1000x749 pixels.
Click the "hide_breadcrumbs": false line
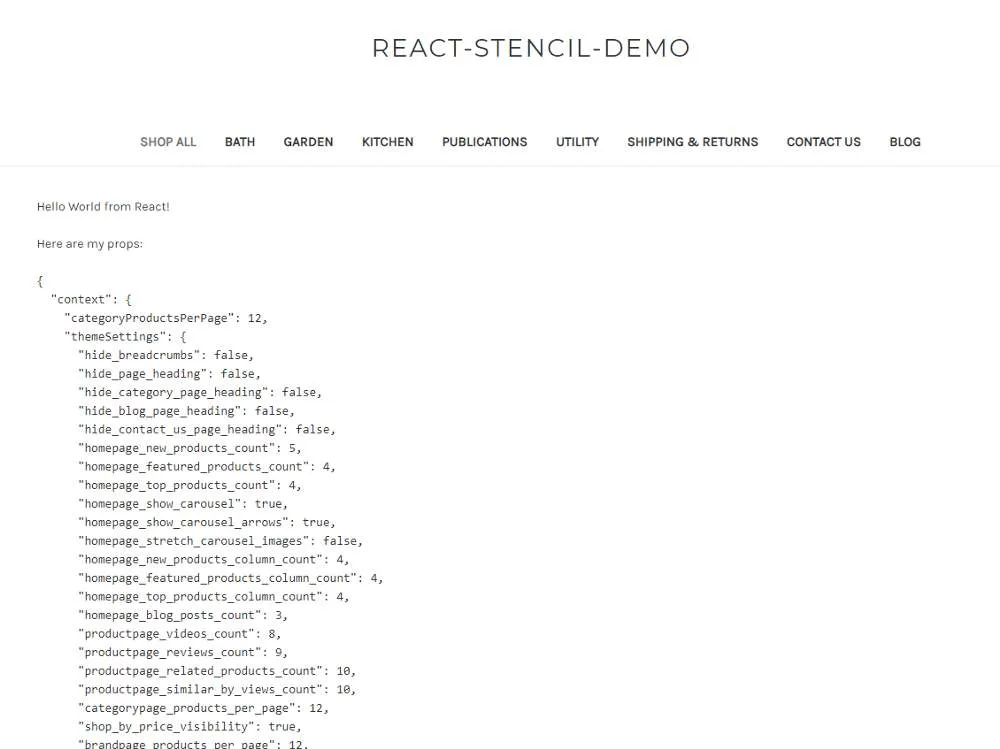point(166,355)
